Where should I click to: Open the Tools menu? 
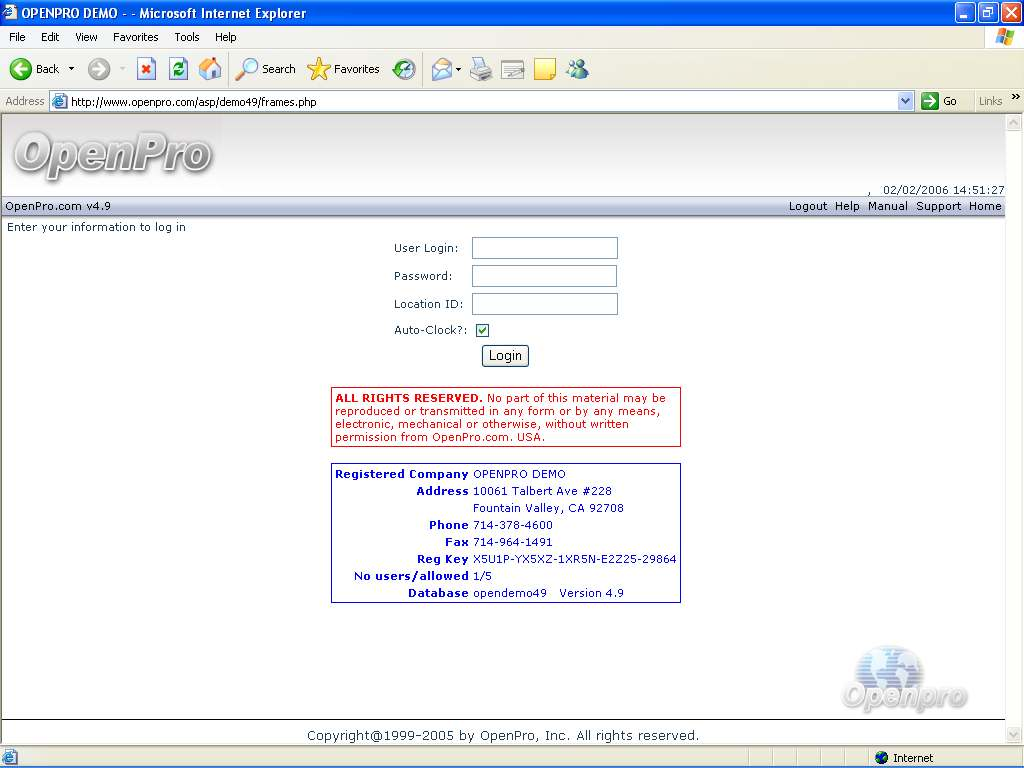click(x=187, y=37)
